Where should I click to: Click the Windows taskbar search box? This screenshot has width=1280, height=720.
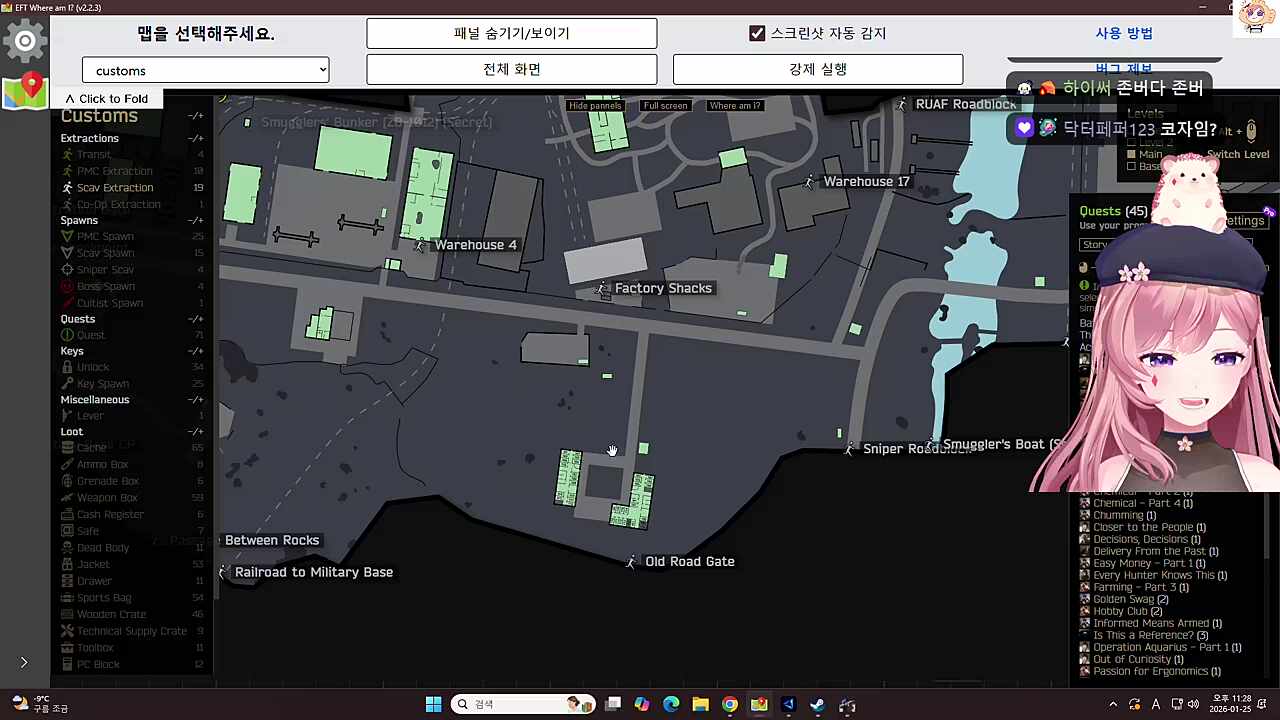[x=523, y=705]
